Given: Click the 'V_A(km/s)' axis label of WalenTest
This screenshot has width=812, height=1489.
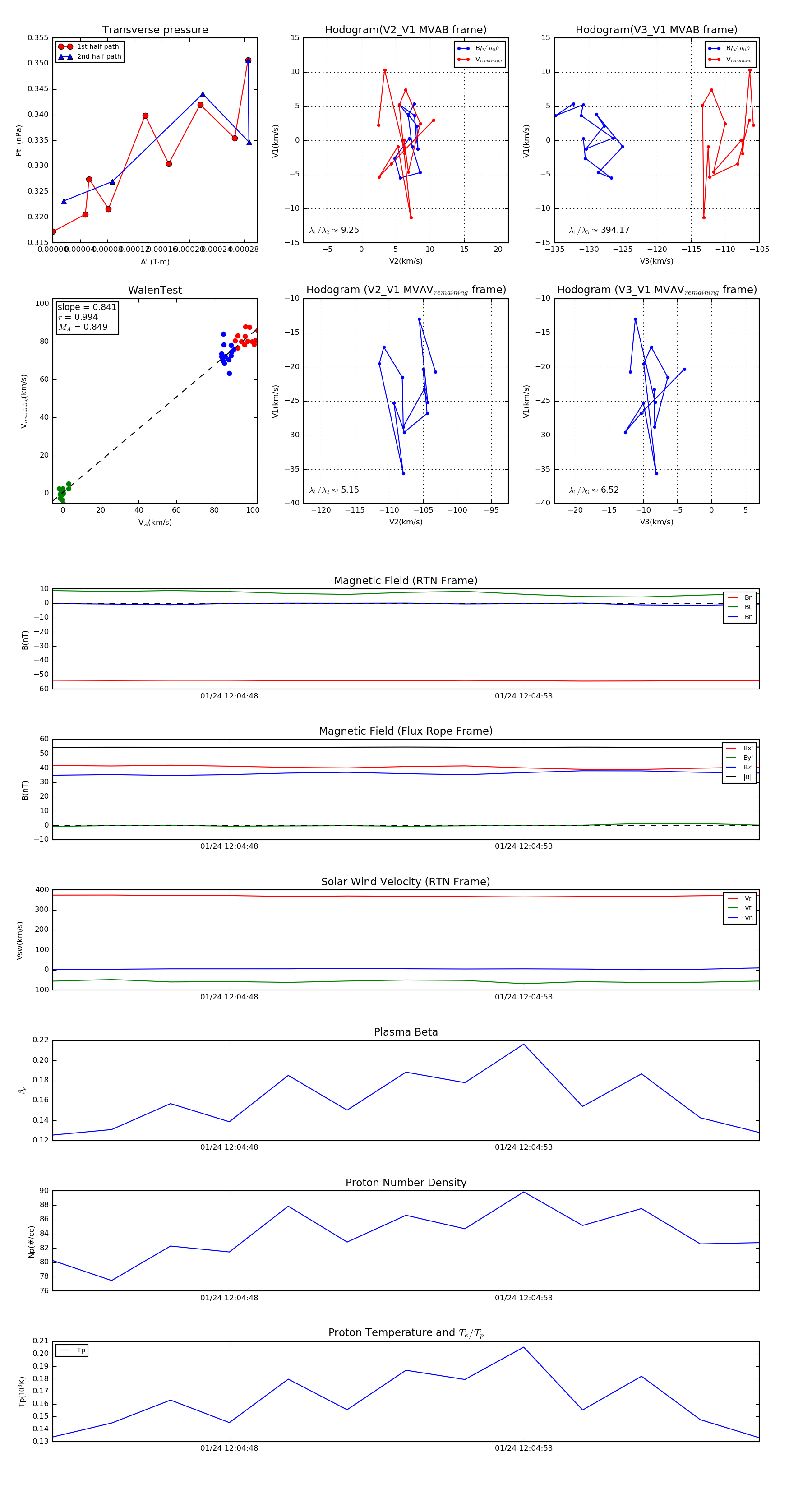Looking at the screenshot, I should pyautogui.click(x=155, y=523).
